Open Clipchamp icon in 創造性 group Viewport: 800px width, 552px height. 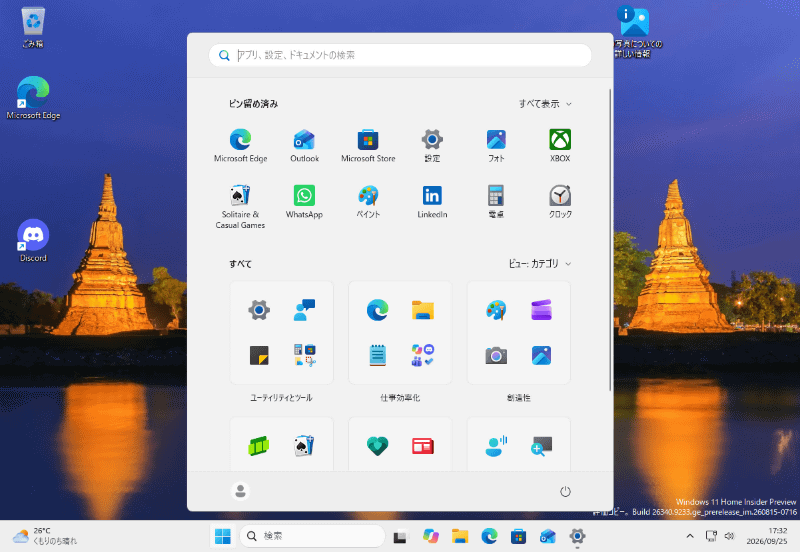point(541,310)
